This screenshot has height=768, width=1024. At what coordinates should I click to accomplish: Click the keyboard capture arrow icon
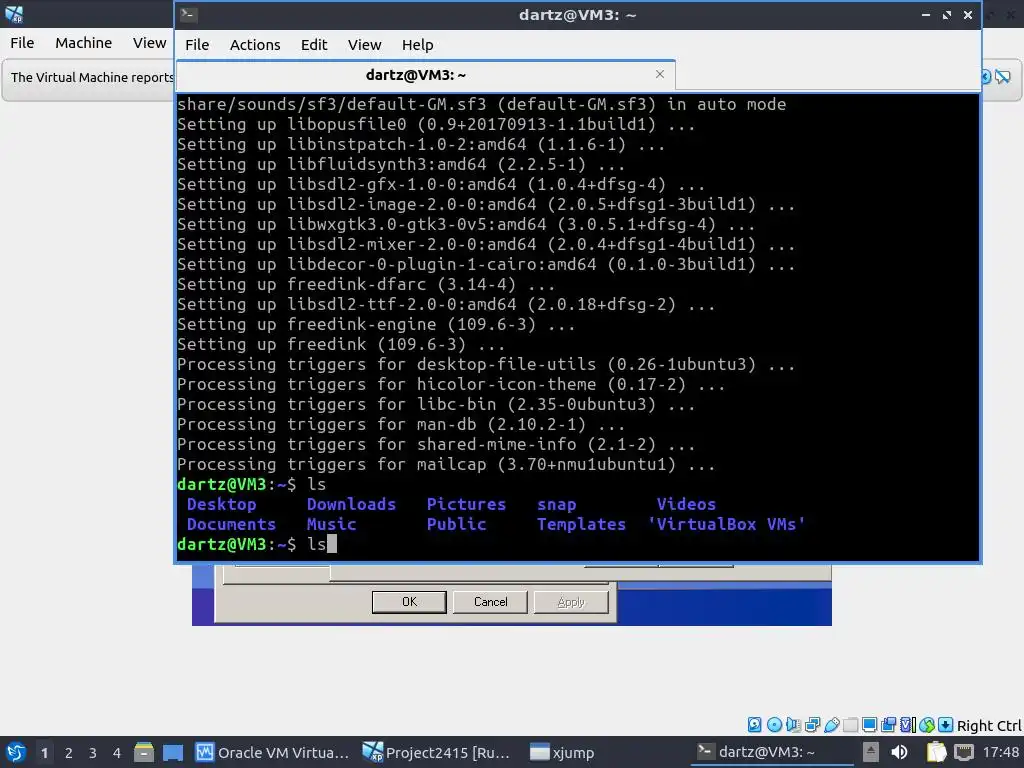point(946,725)
